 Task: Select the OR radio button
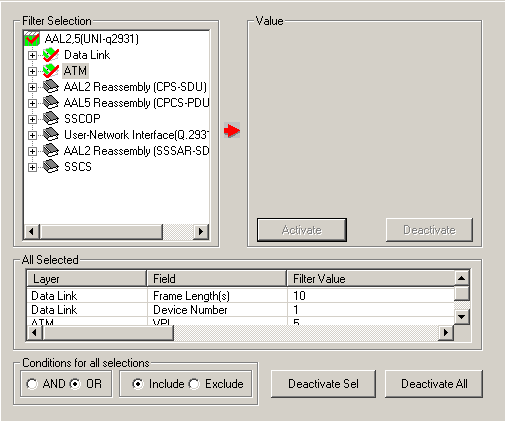(75, 384)
